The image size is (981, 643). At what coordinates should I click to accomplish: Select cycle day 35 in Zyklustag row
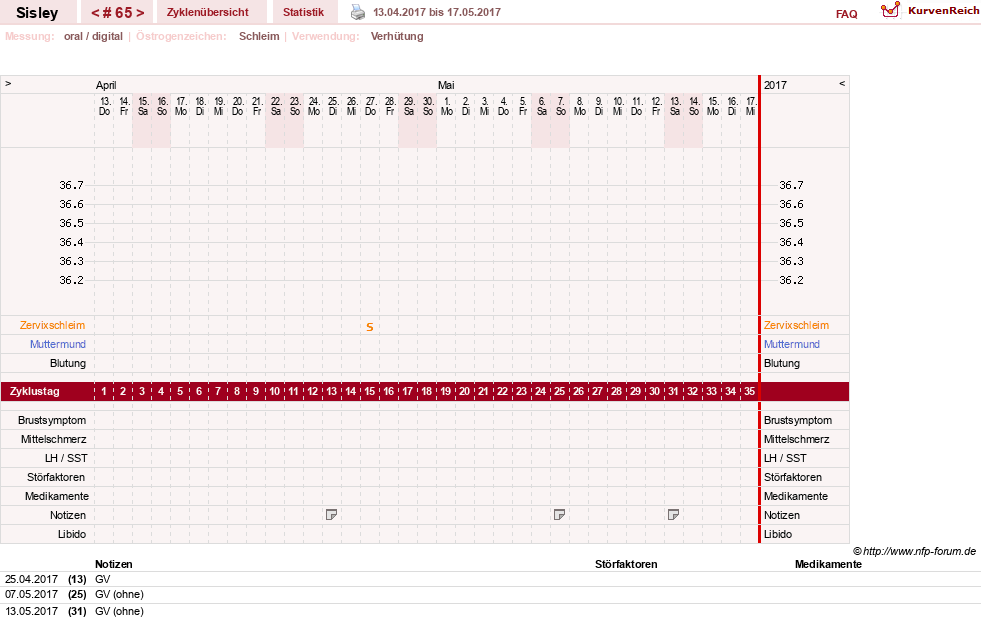coord(749,392)
